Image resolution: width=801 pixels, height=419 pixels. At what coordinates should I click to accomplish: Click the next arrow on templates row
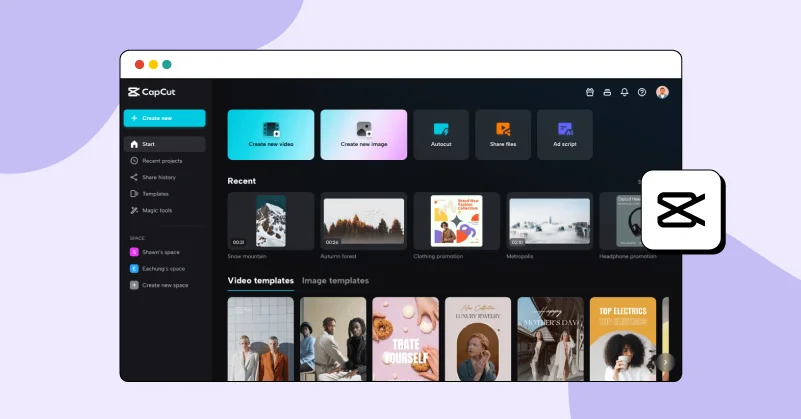click(x=666, y=362)
